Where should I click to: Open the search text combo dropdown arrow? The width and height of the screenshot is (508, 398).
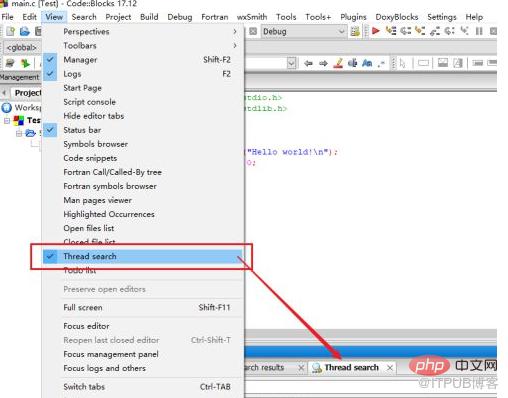click(x=291, y=63)
